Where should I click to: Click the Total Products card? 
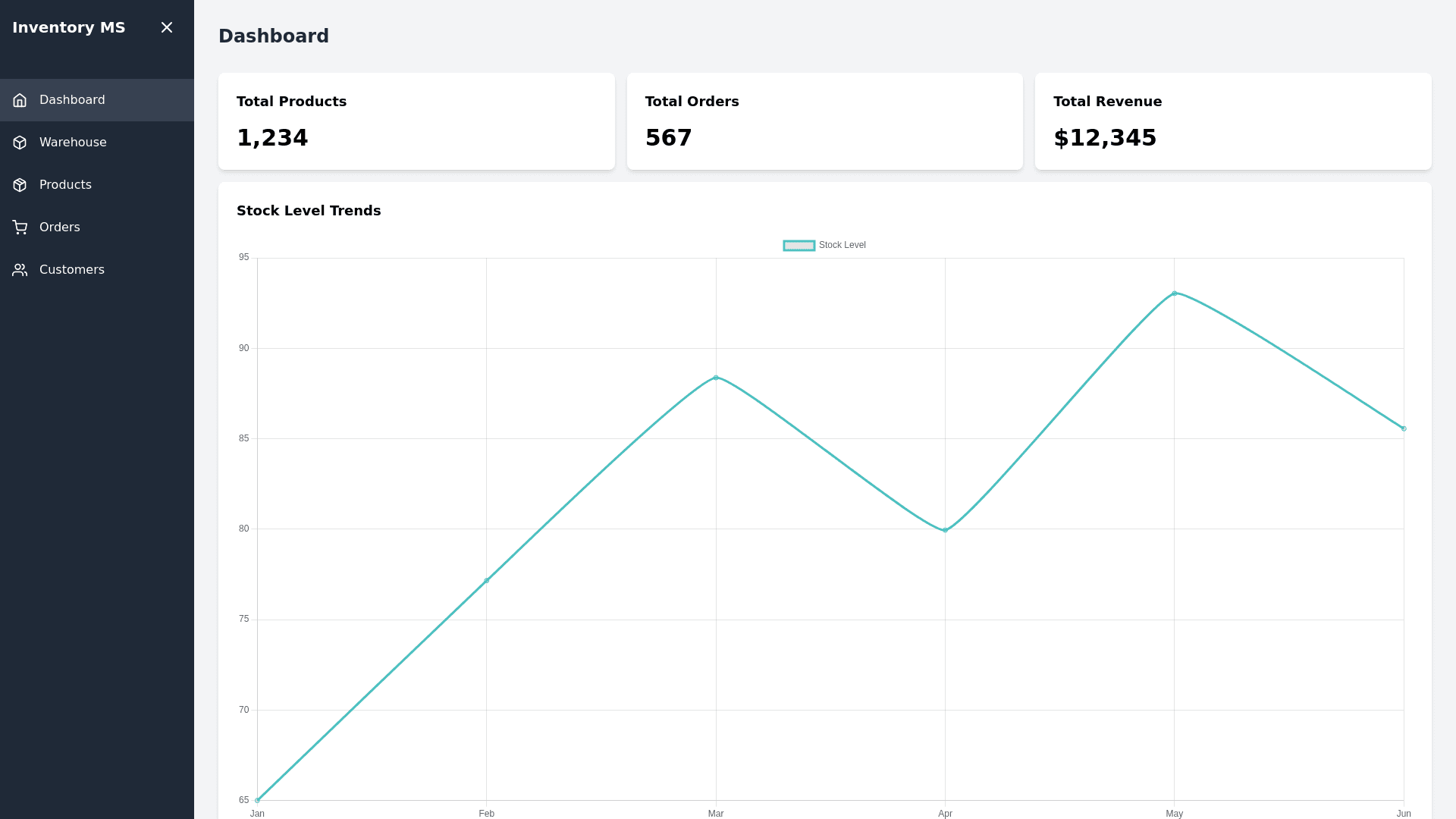[x=416, y=121]
